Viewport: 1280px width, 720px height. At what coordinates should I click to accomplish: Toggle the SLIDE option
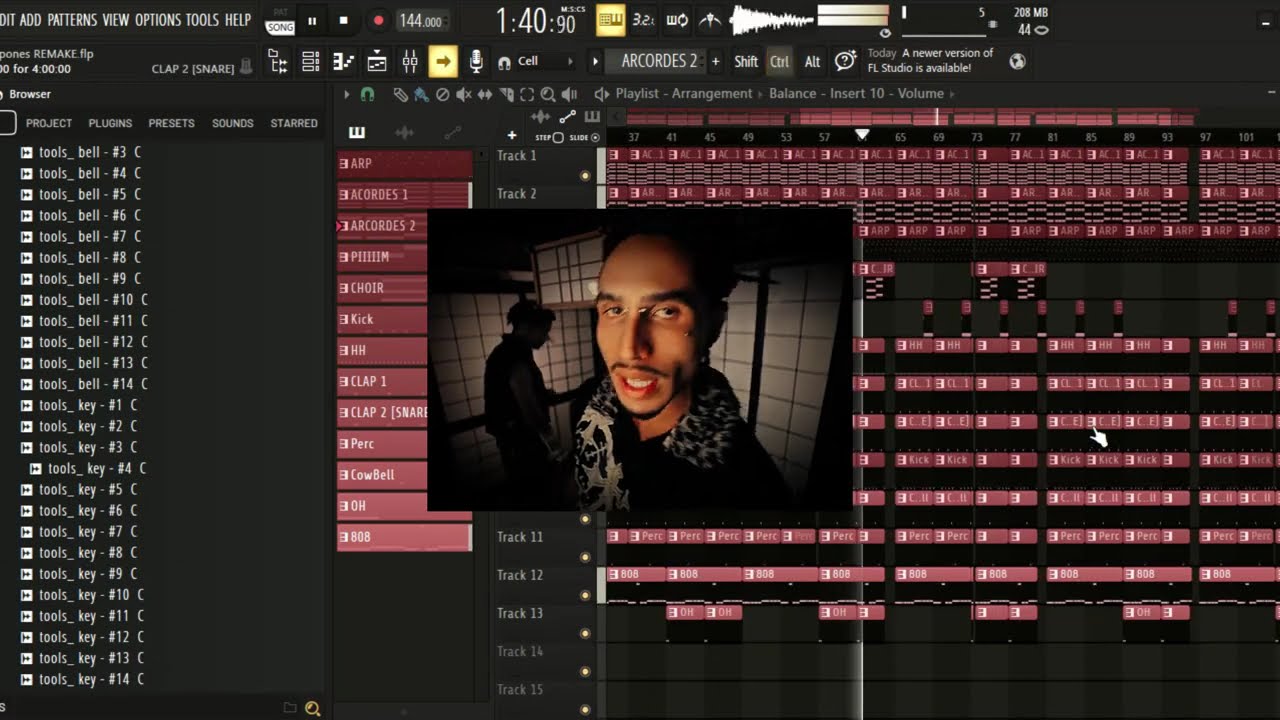coord(585,137)
